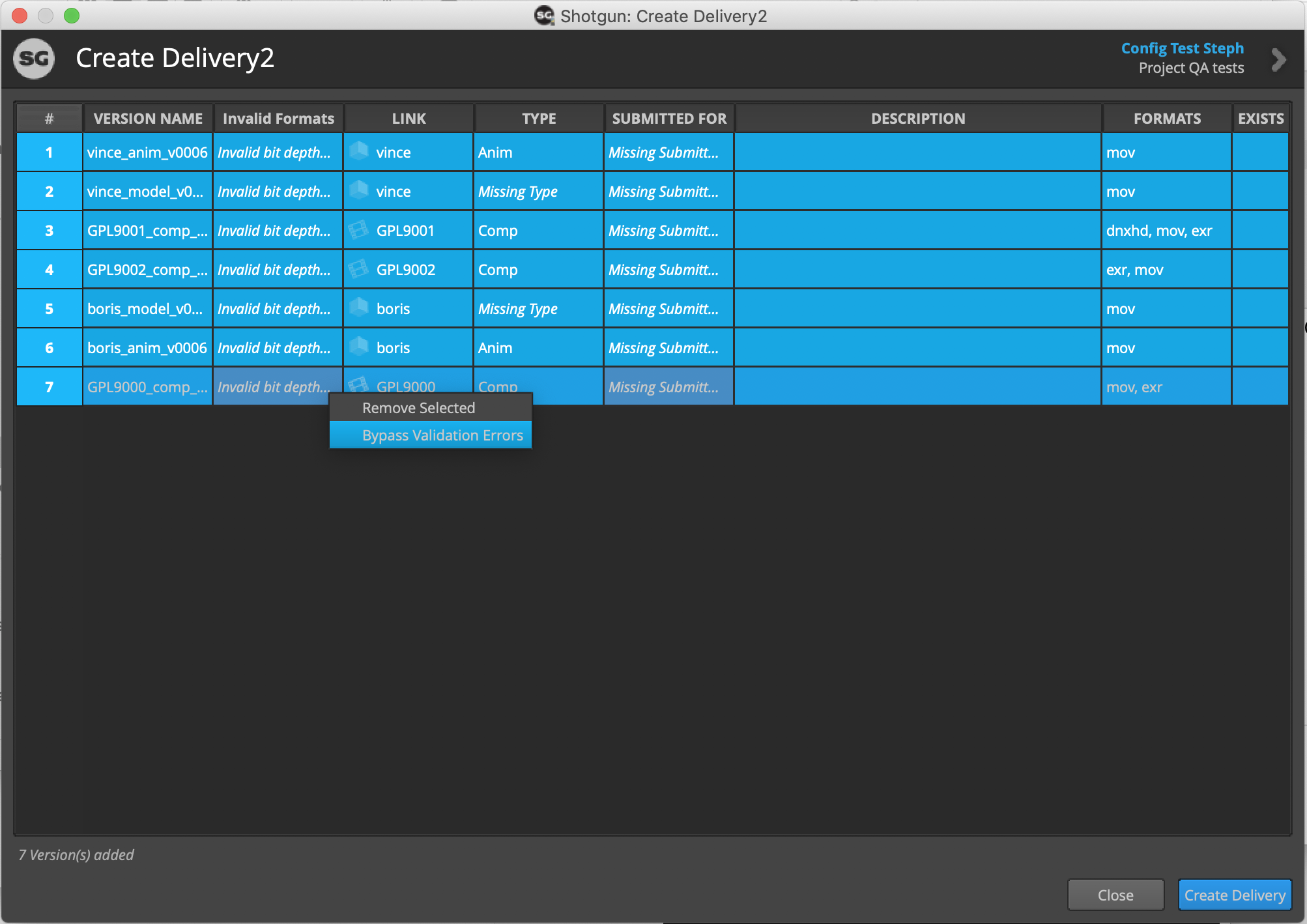Click the asset icon next to boris in row 6

[x=359, y=347]
